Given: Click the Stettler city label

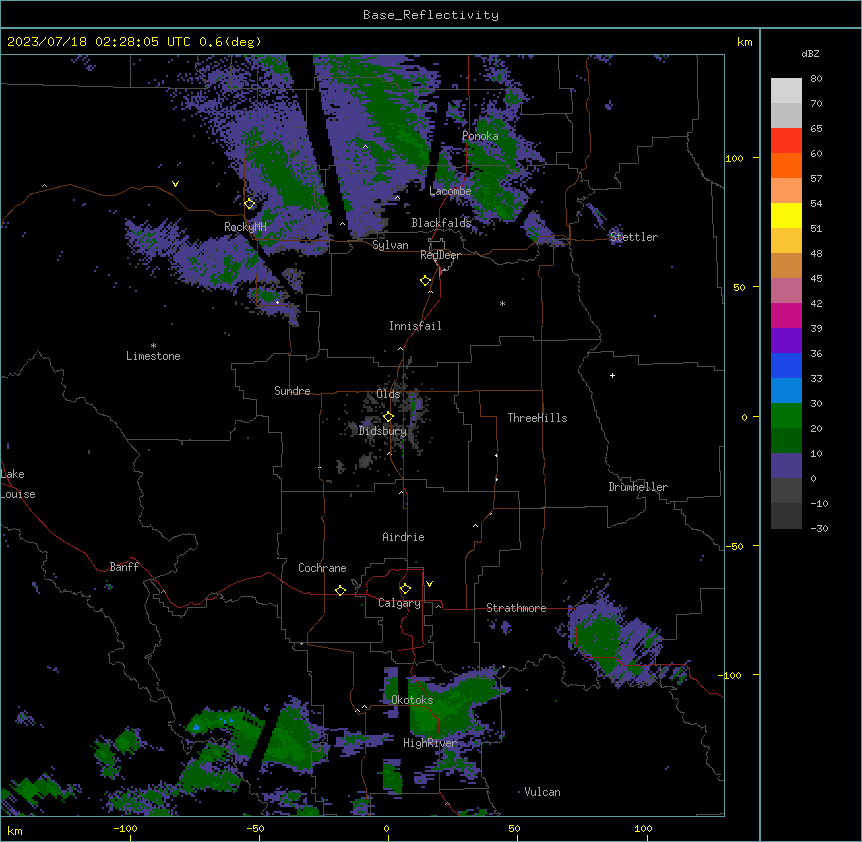Looking at the screenshot, I should coord(634,237).
